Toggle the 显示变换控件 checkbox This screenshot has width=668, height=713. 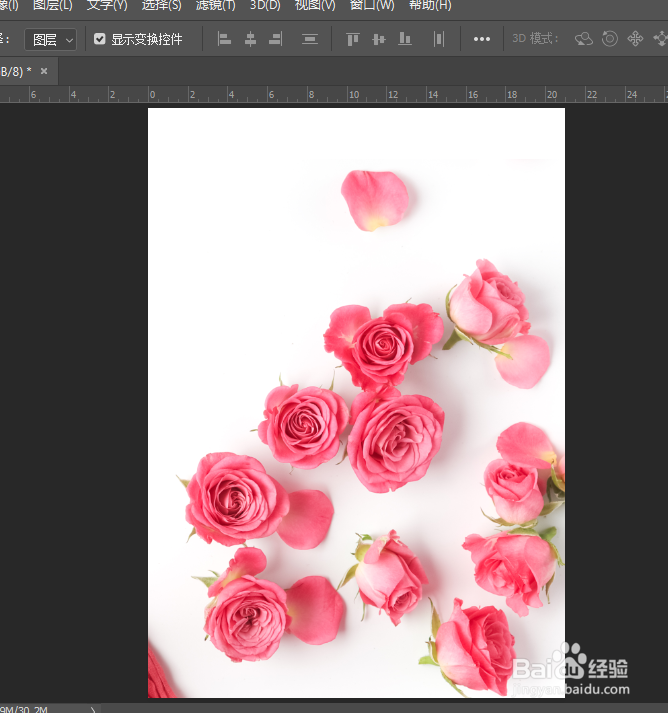100,39
